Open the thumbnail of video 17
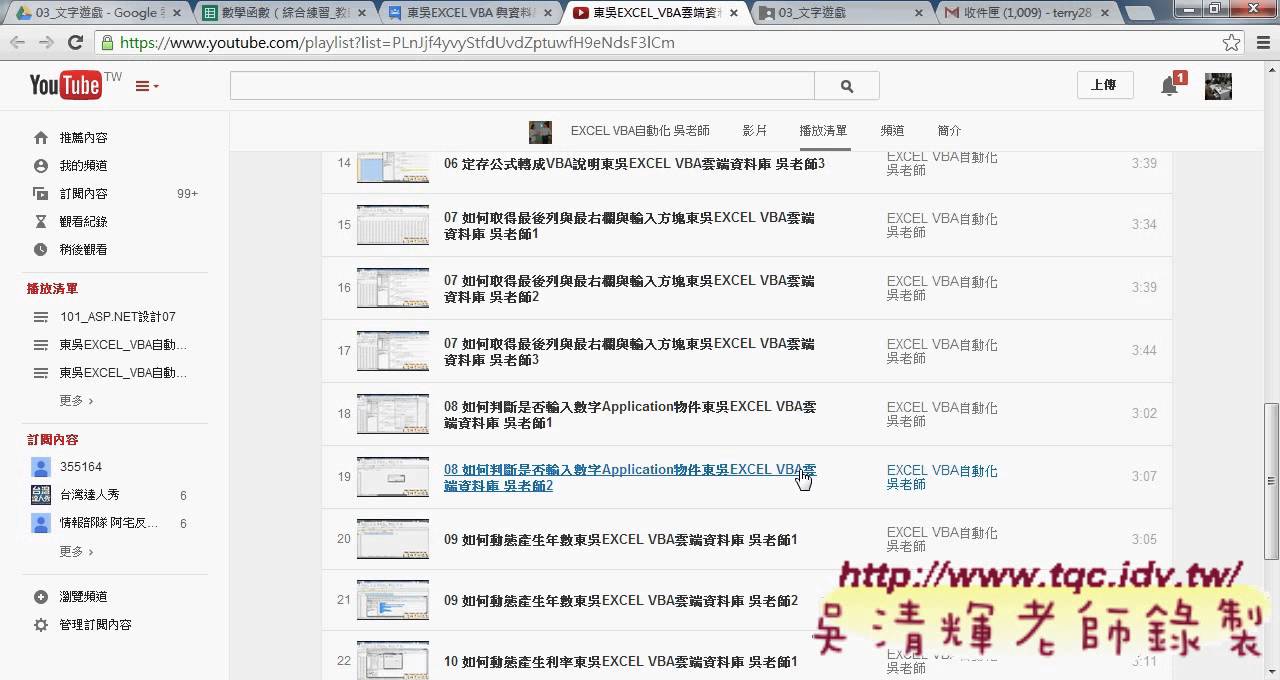 coord(393,351)
